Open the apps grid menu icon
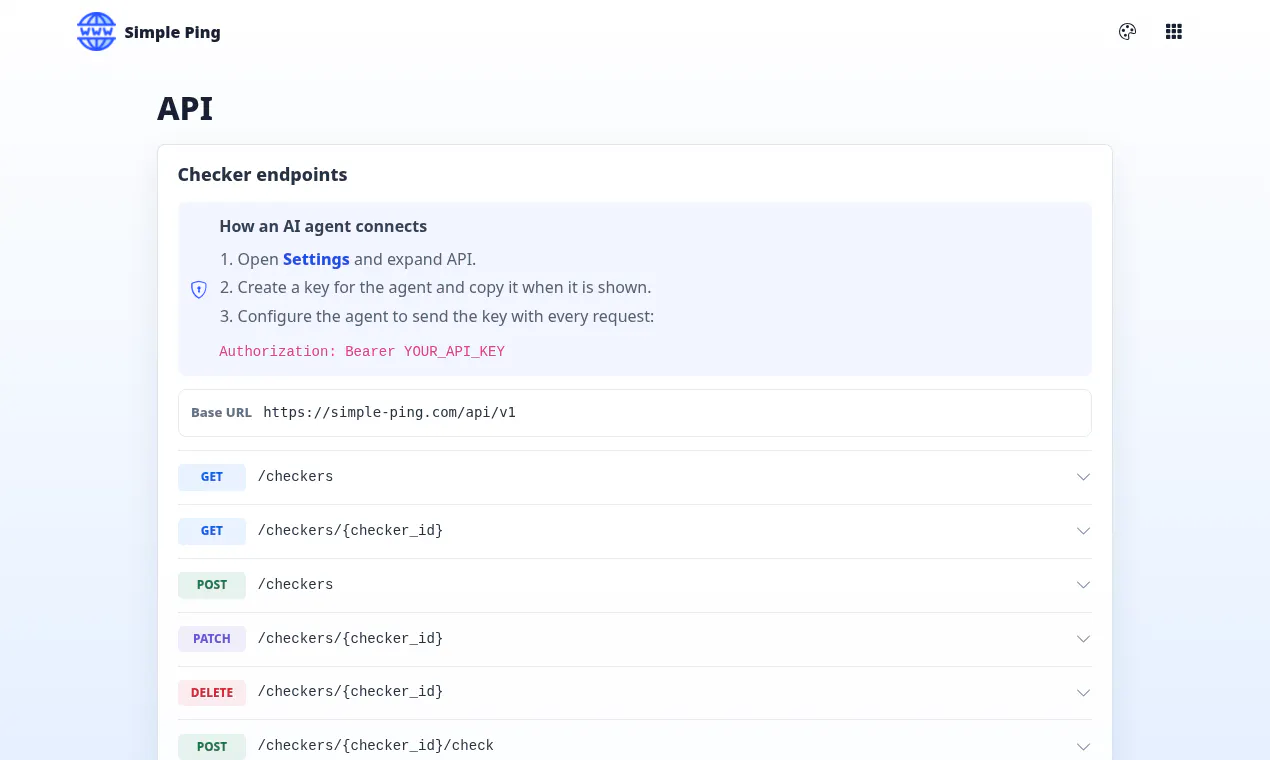 1174,32
